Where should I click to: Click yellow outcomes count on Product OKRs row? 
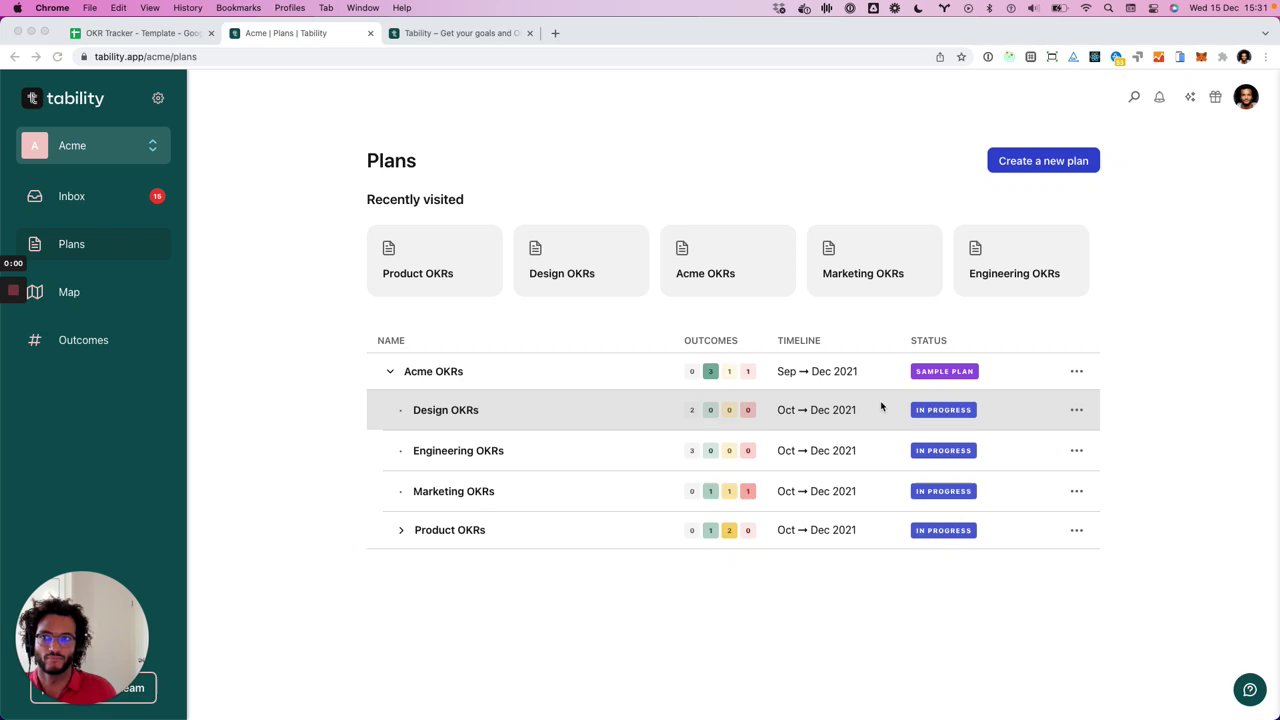(729, 530)
